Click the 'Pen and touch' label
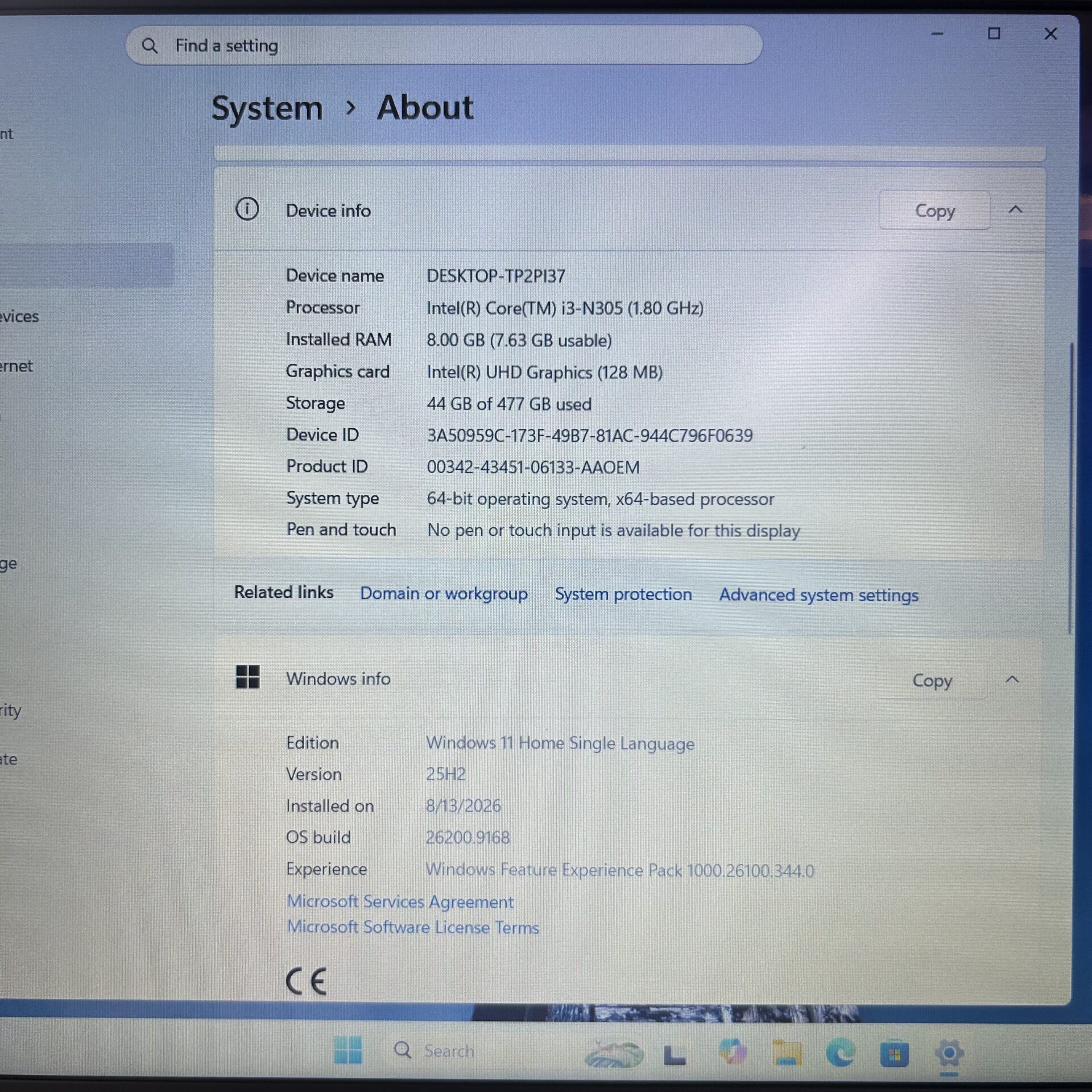Image resolution: width=1092 pixels, height=1092 pixels. (x=341, y=530)
